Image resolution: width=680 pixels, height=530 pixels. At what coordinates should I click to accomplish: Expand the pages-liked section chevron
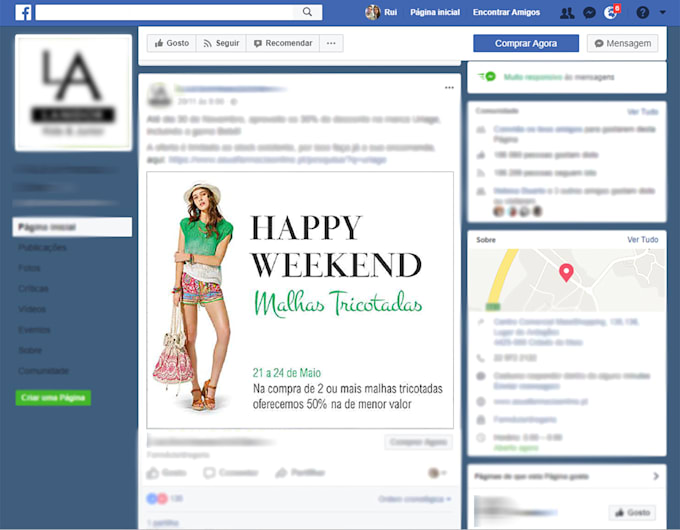point(656,476)
